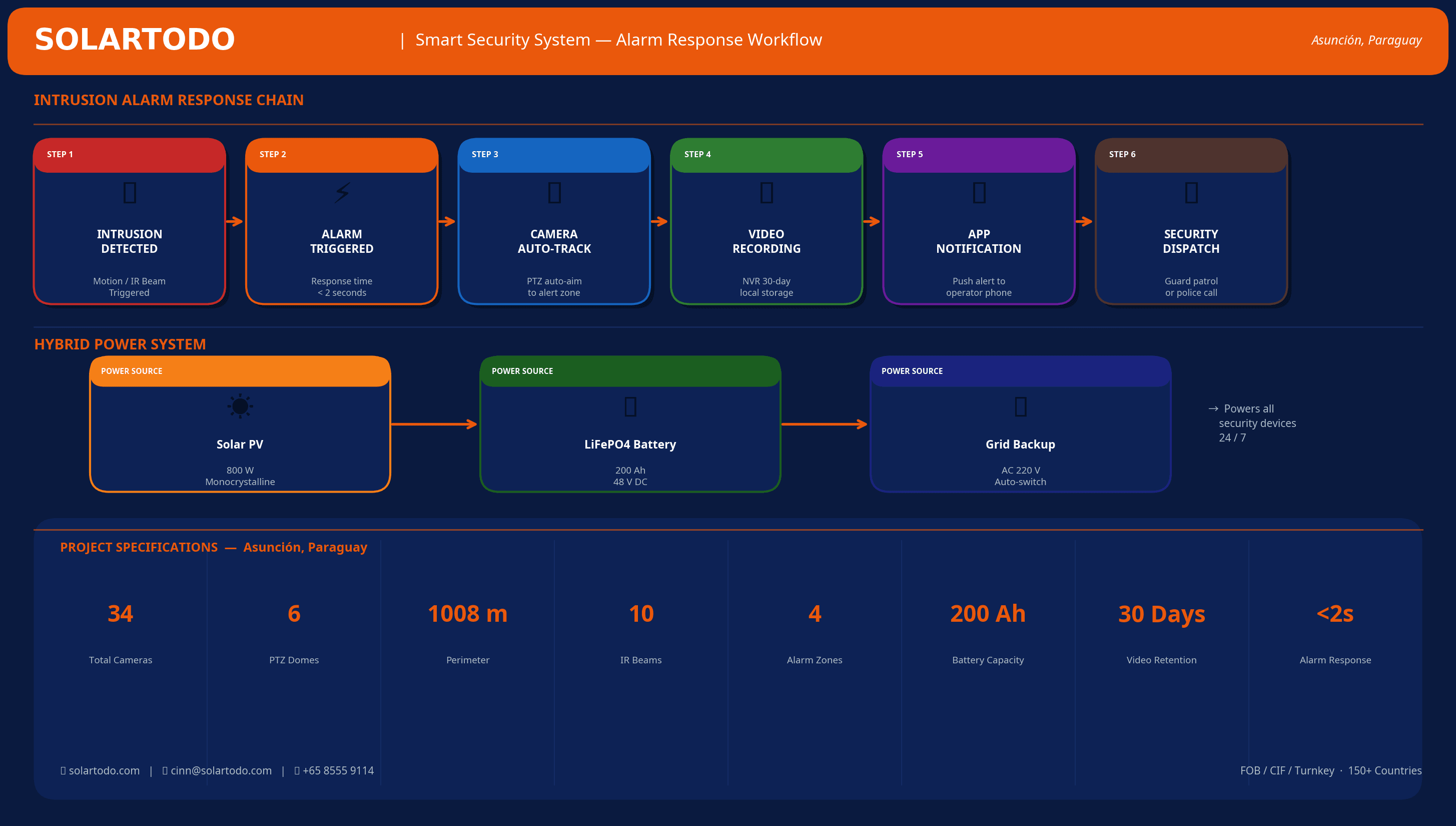Image resolution: width=1456 pixels, height=826 pixels.
Task: Click the orange POWER SOURCE header of Solar PV
Action: pos(240,371)
